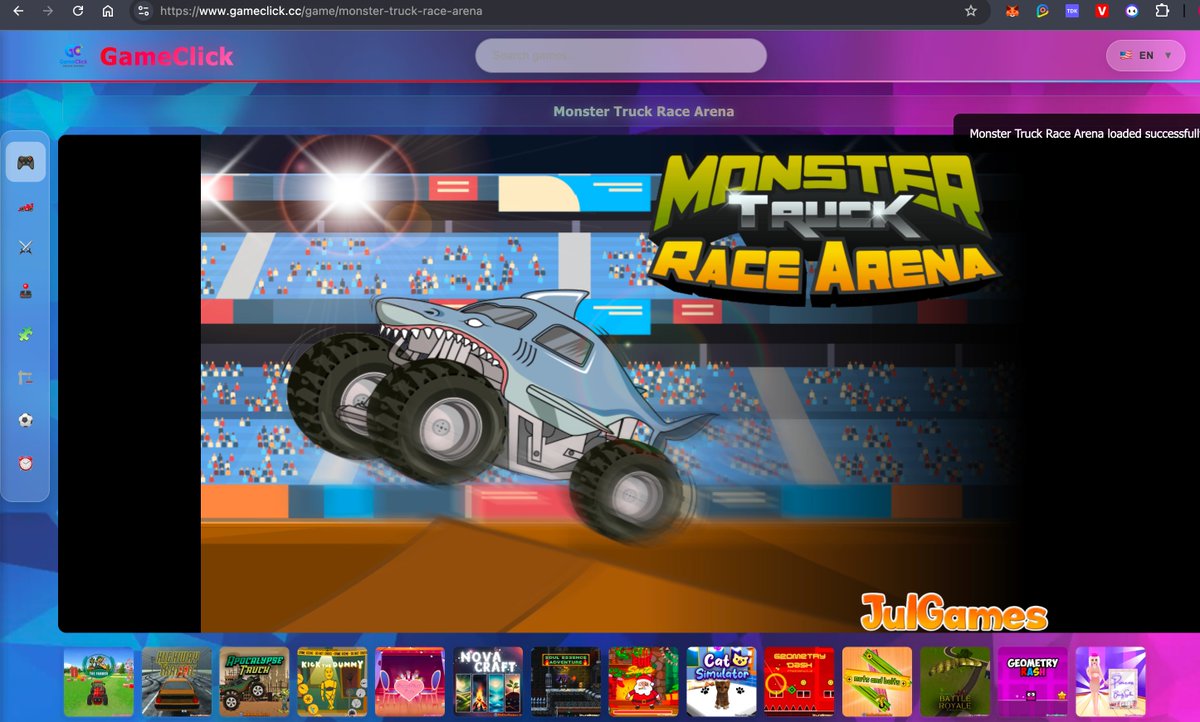This screenshot has height=722, width=1200.
Task: Open the racing car category
Action: [x=26, y=206]
